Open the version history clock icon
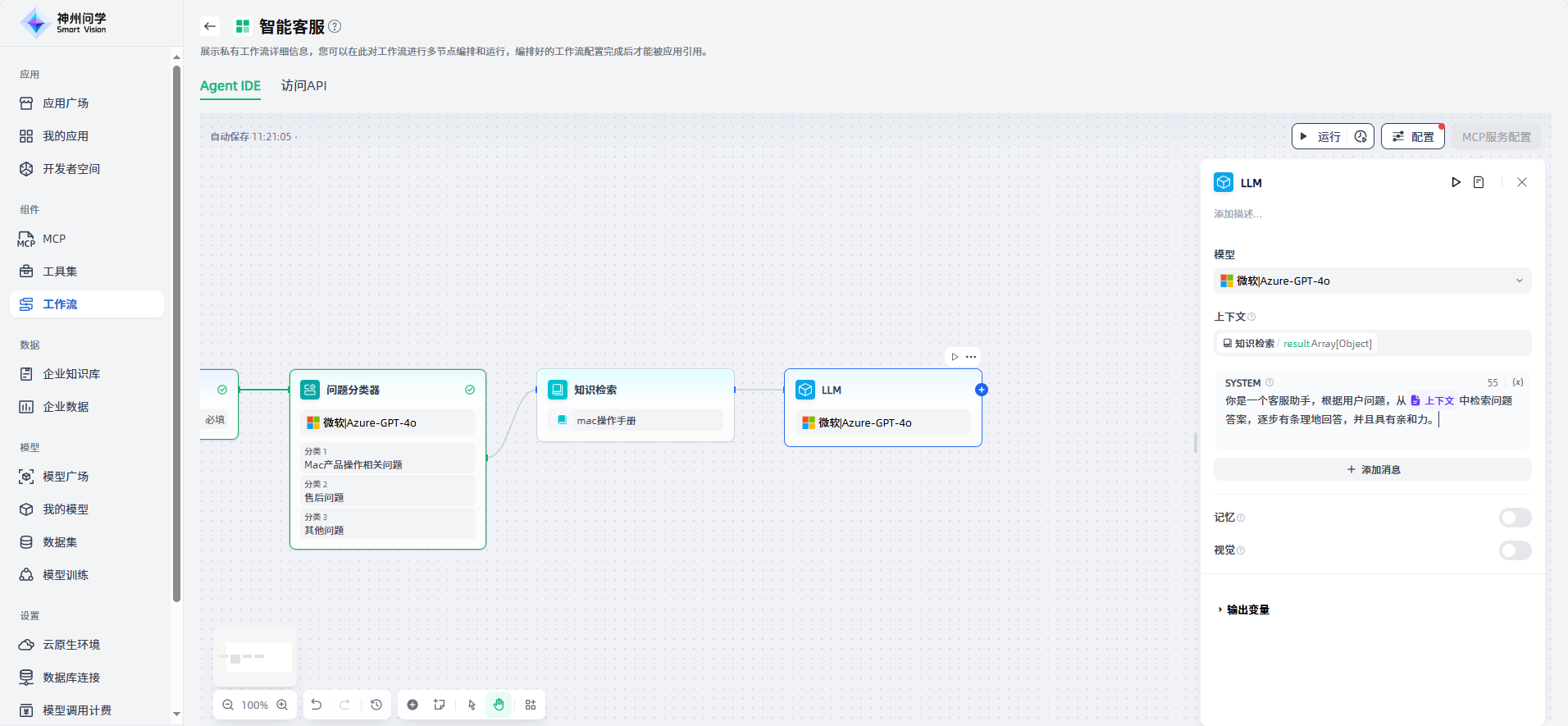Viewport: 1568px width, 726px height. (376, 705)
